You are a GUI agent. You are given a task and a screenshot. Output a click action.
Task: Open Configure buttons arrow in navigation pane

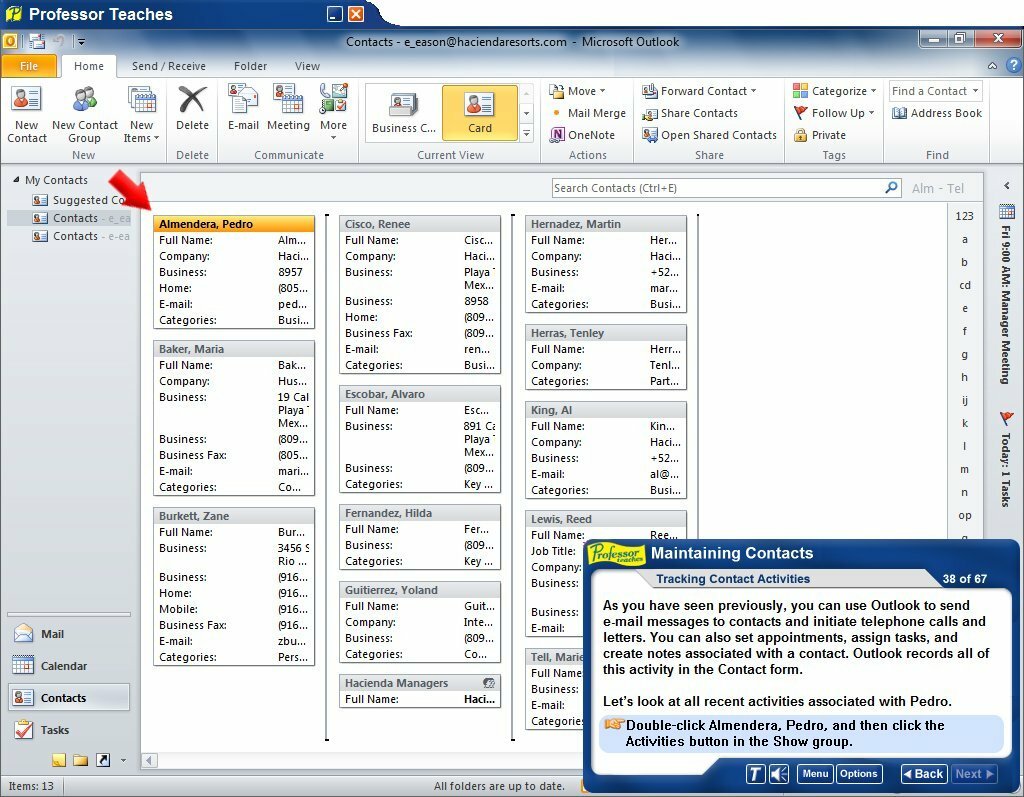(123, 760)
